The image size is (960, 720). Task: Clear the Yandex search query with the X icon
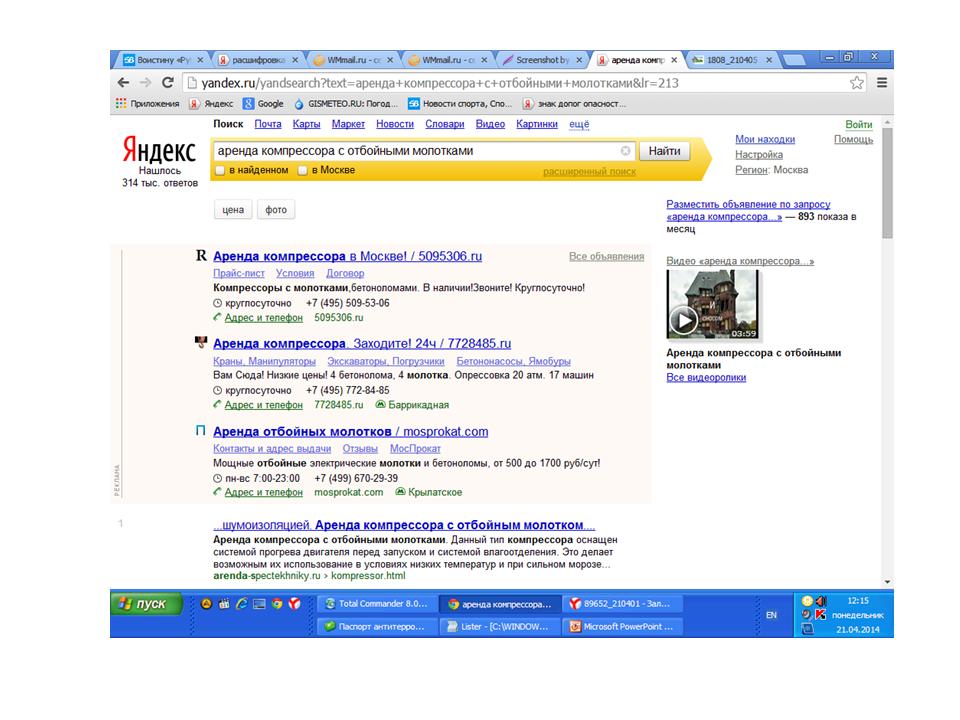(625, 151)
